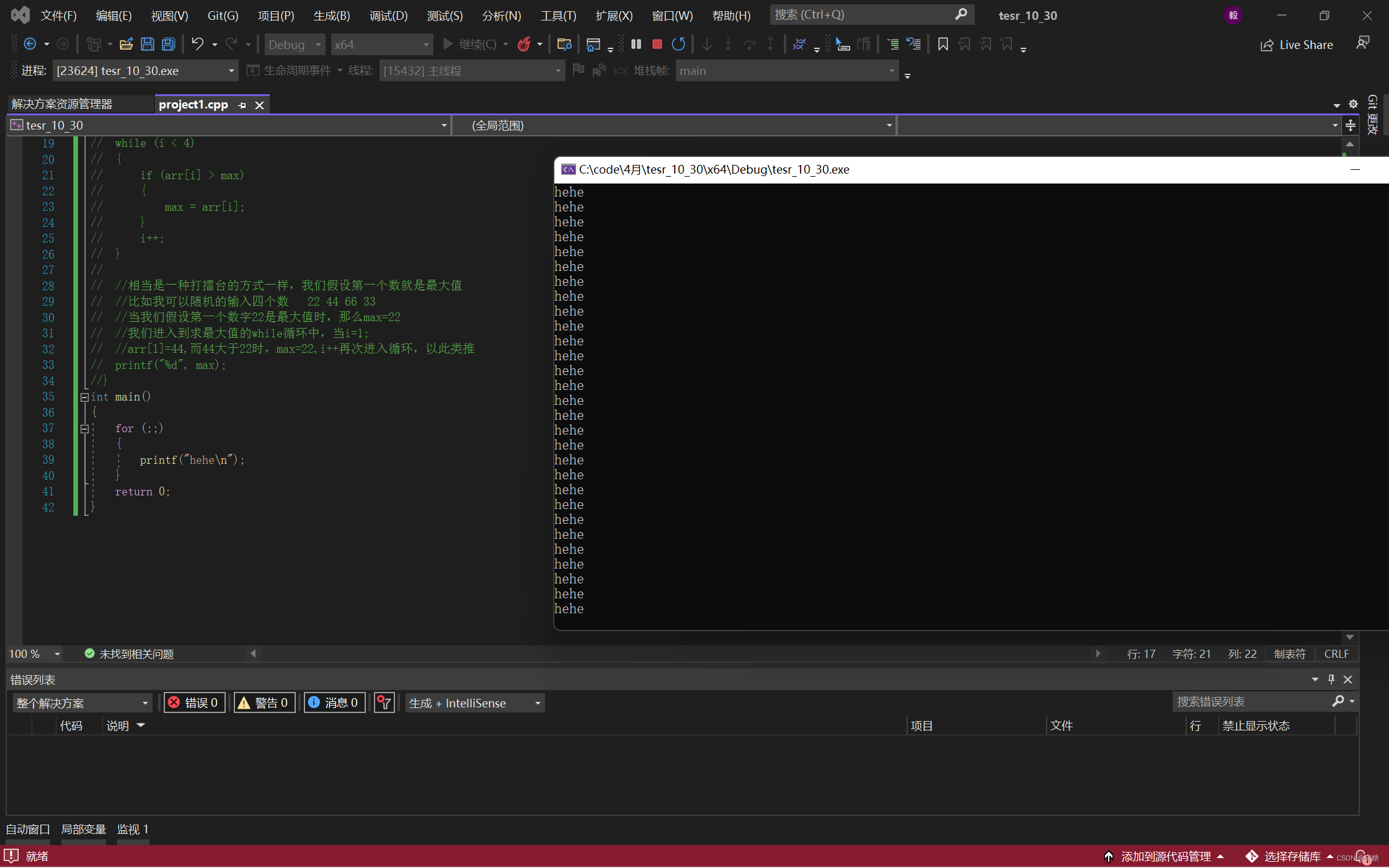Click the Undo arrow icon
The height and width of the screenshot is (868, 1389).
[x=197, y=45]
